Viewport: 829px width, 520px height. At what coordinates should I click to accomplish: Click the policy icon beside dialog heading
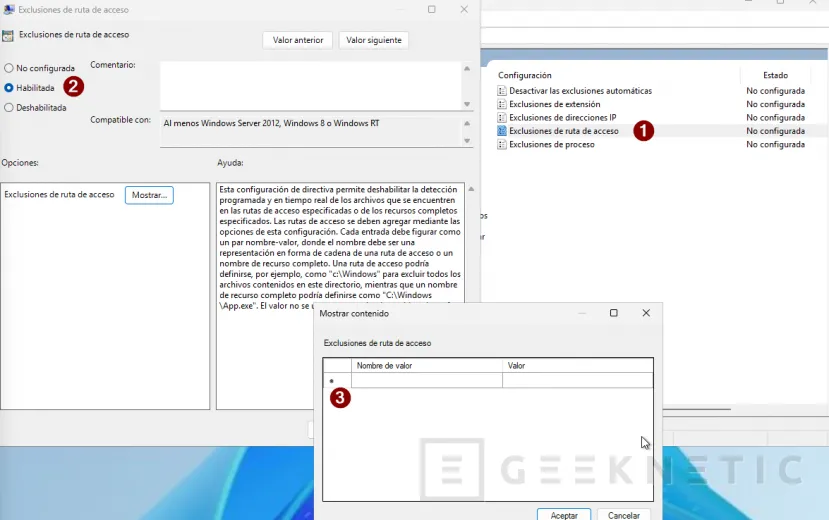pyautogui.click(x=8, y=36)
